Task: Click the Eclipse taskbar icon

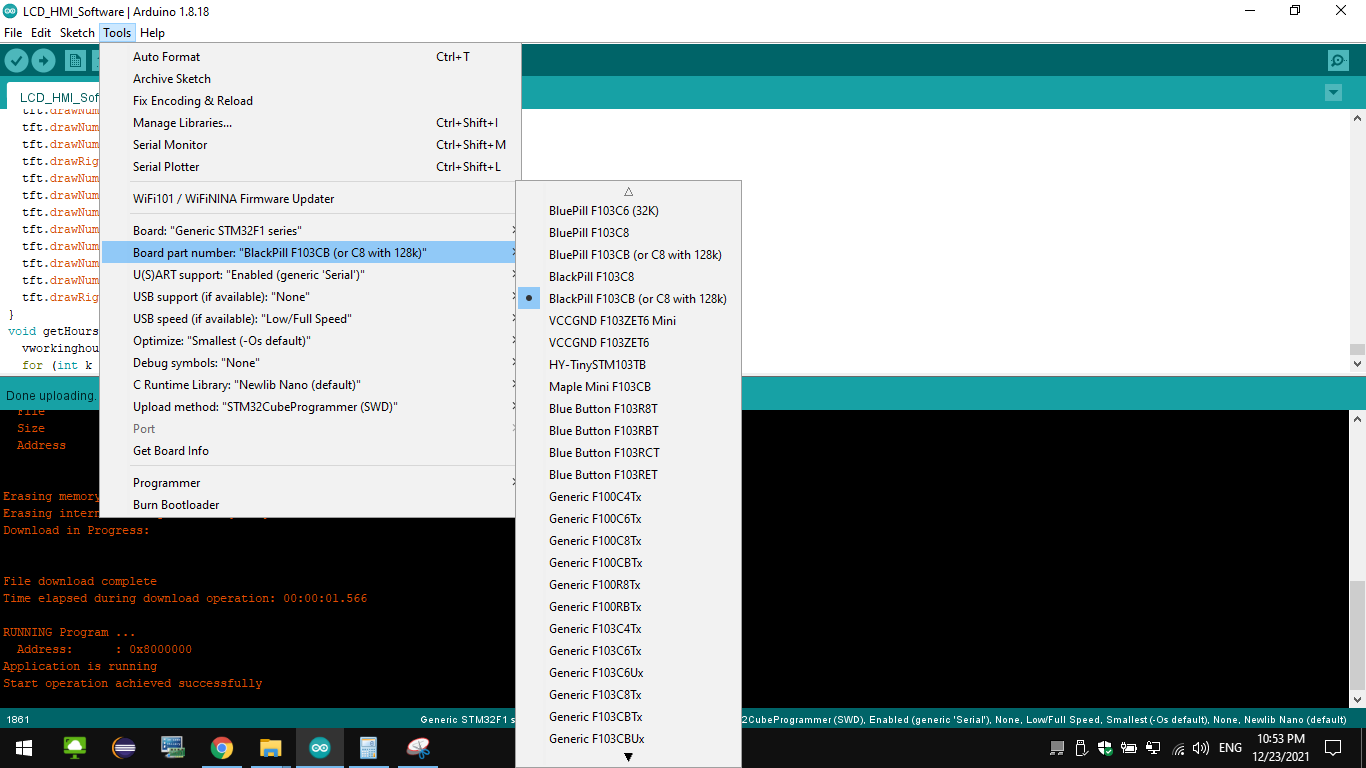Action: point(124,748)
